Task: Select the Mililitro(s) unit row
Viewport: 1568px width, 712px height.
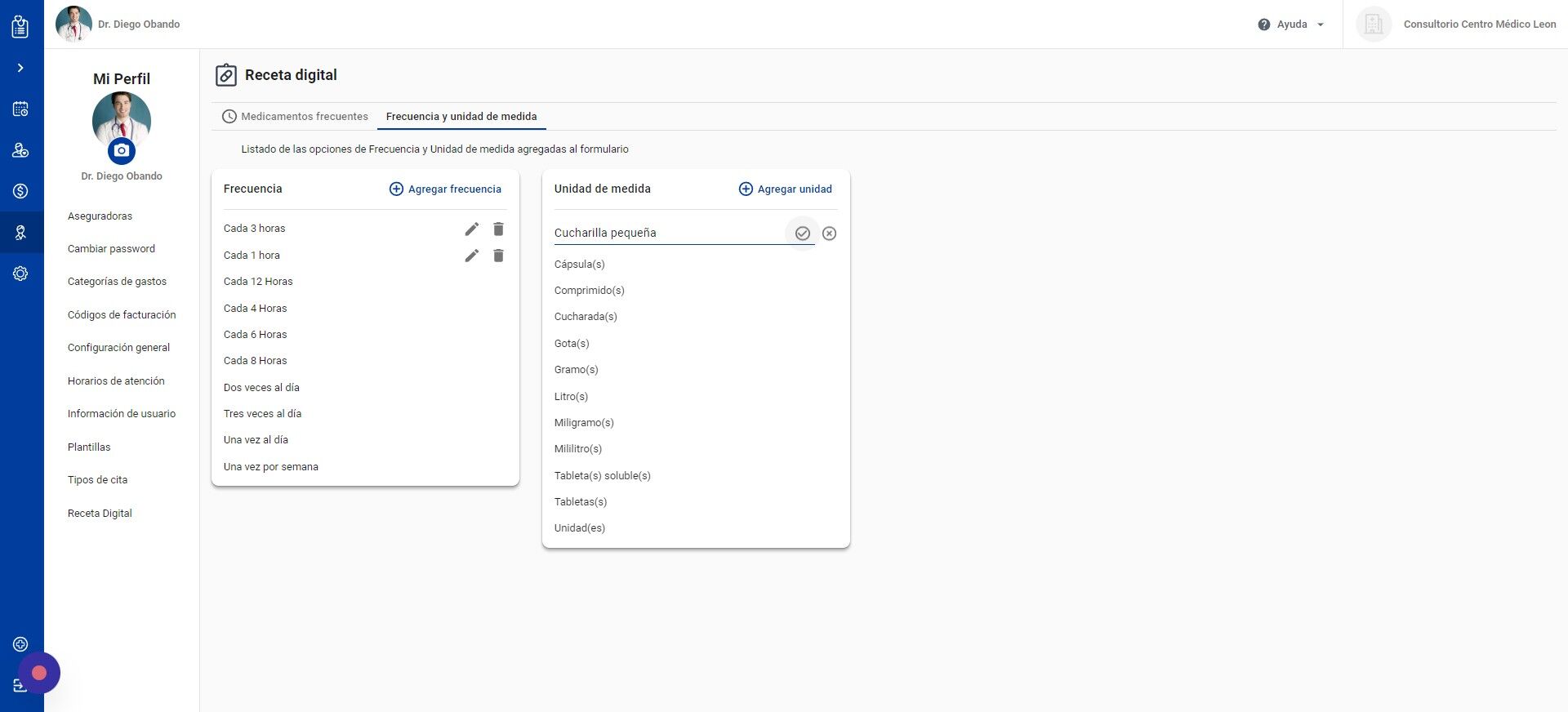Action: pos(696,449)
